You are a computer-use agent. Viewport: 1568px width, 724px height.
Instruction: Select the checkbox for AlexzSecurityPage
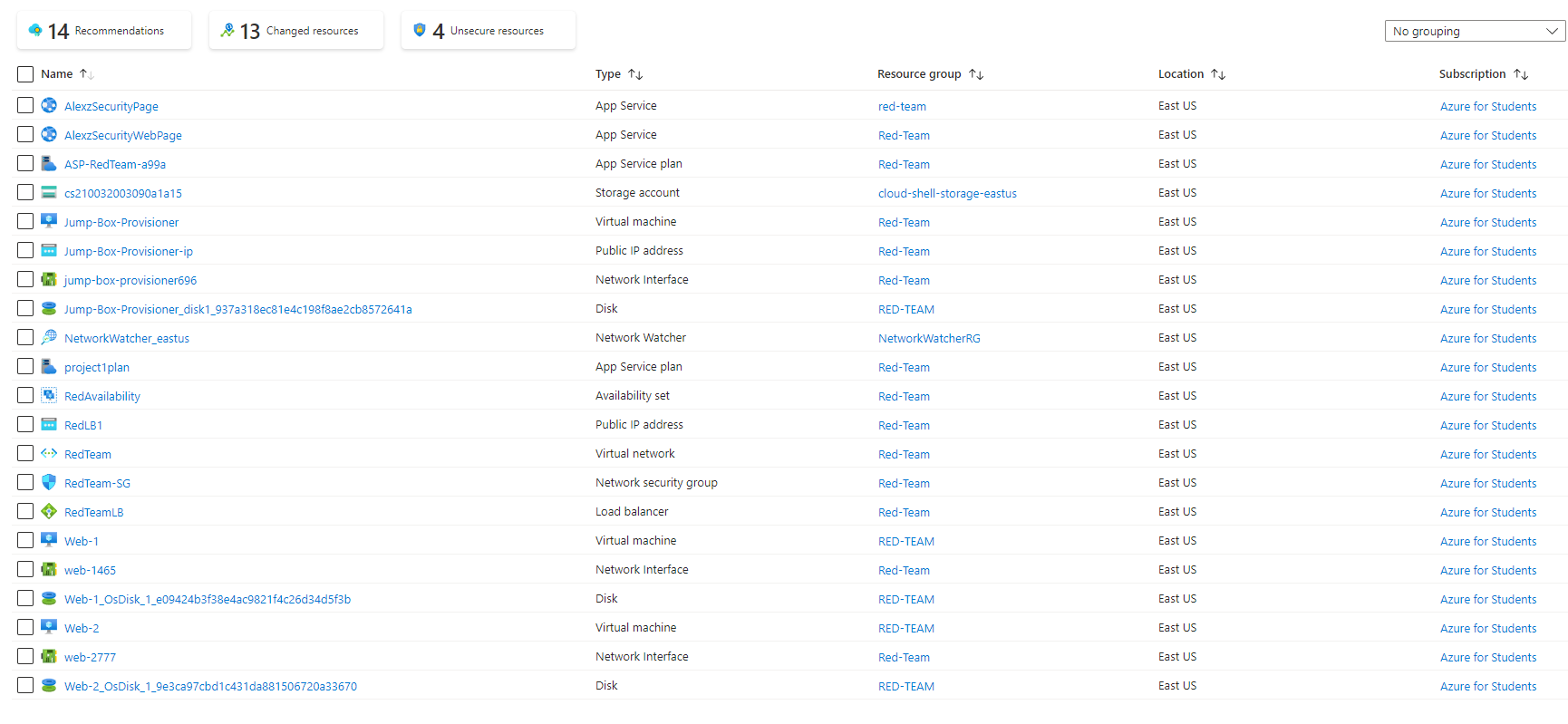(25, 105)
